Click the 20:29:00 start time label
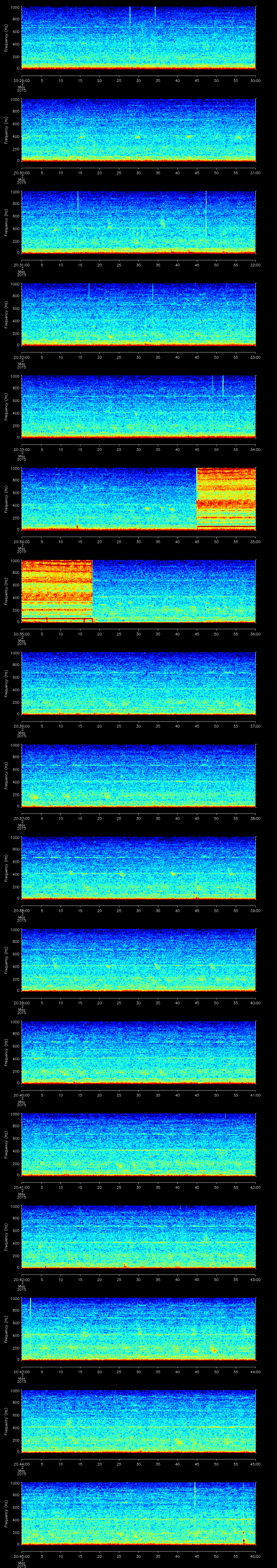The height and width of the screenshot is (1568, 277). (x=21, y=80)
